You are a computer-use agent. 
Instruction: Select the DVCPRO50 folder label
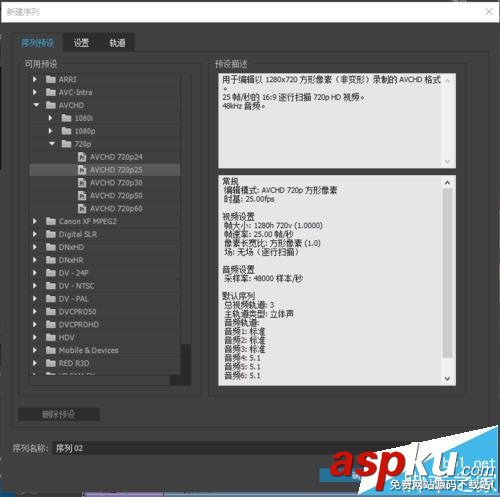pyautogui.click(x=77, y=312)
